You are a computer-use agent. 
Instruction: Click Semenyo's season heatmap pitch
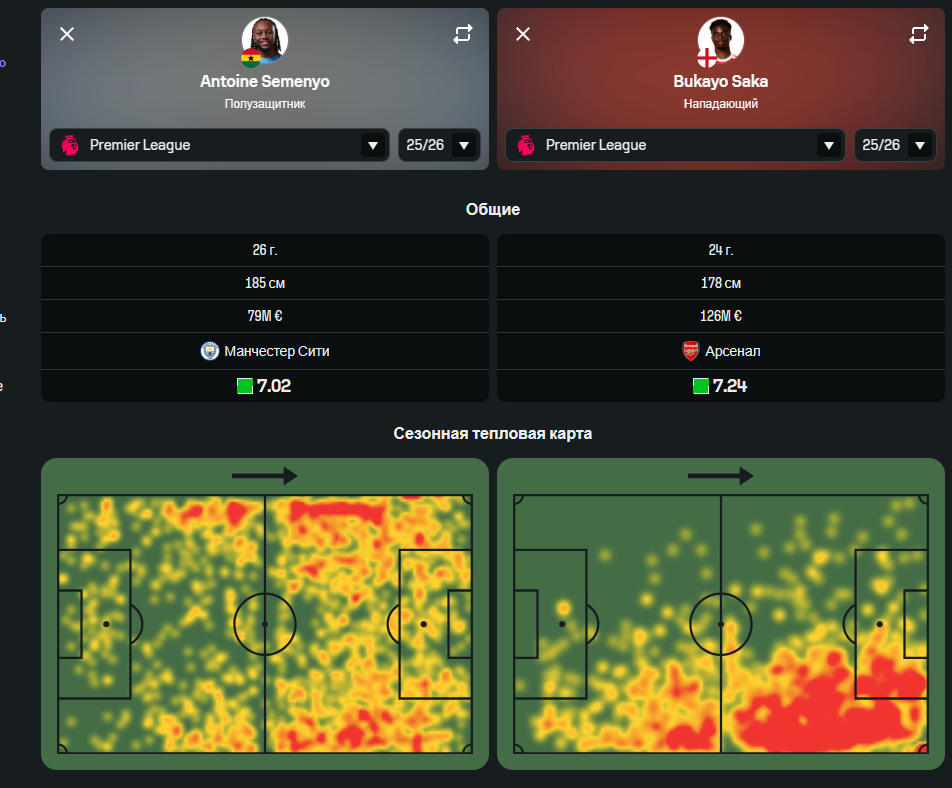point(265,624)
